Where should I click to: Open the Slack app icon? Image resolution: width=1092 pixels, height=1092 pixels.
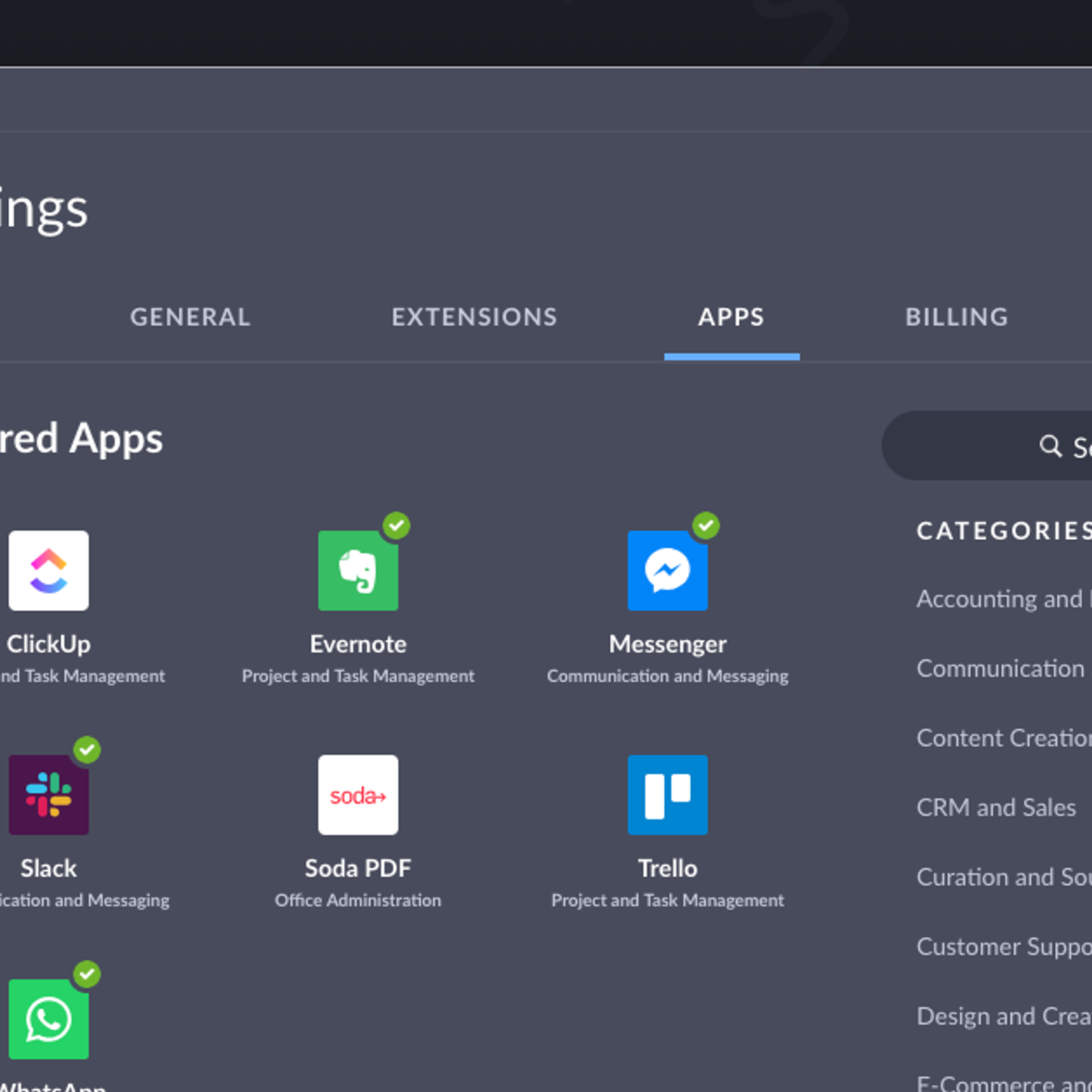click(48, 794)
